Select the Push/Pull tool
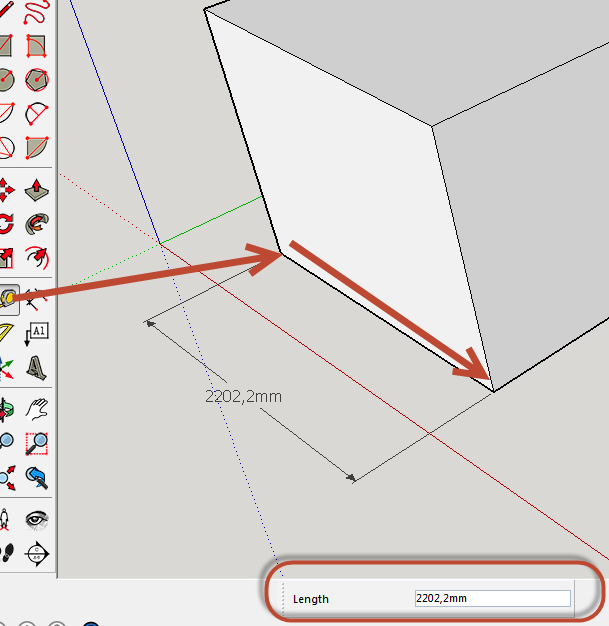Screen dimensions: 609x626 [37, 190]
